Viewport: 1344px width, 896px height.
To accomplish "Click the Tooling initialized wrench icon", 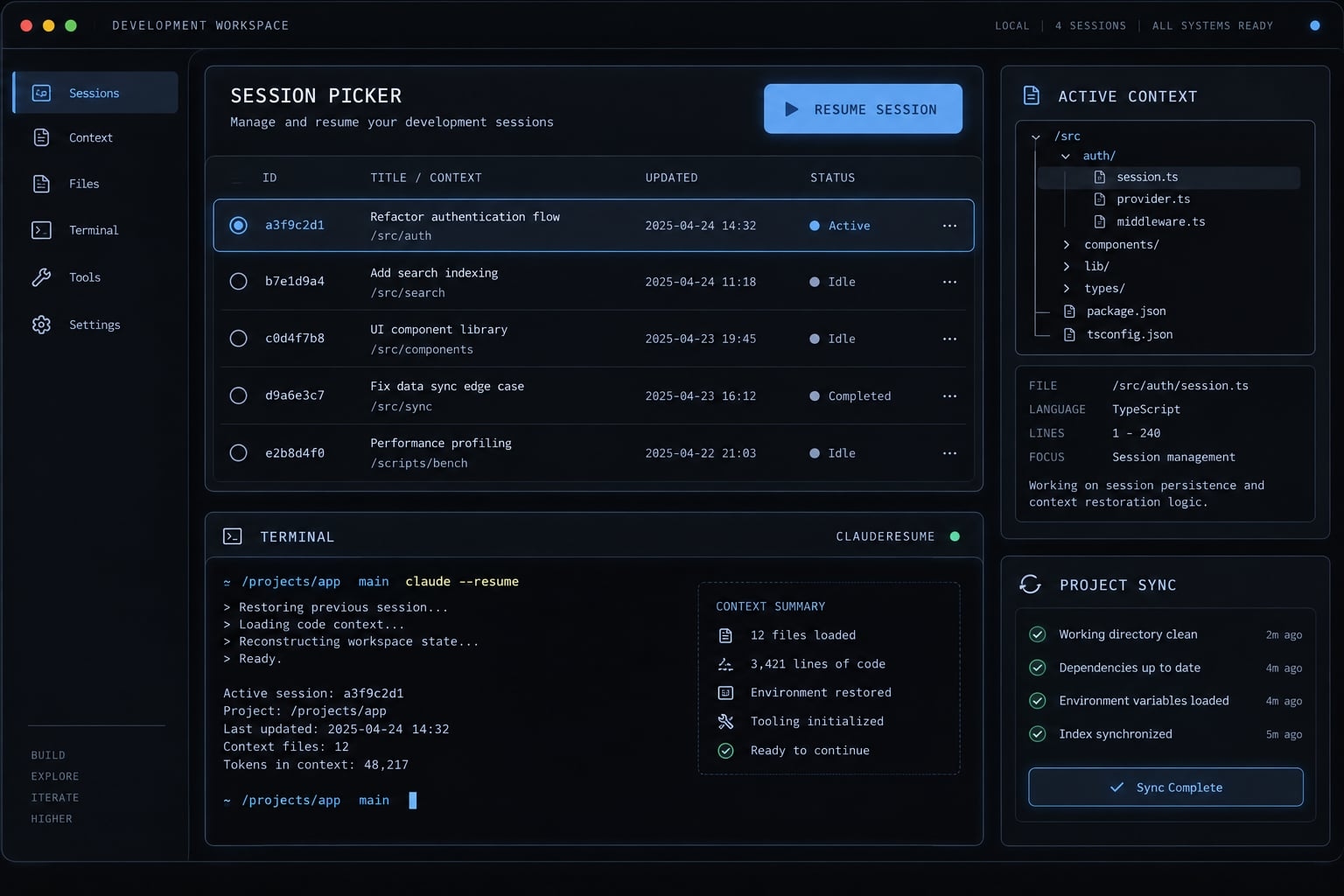I will point(725,722).
